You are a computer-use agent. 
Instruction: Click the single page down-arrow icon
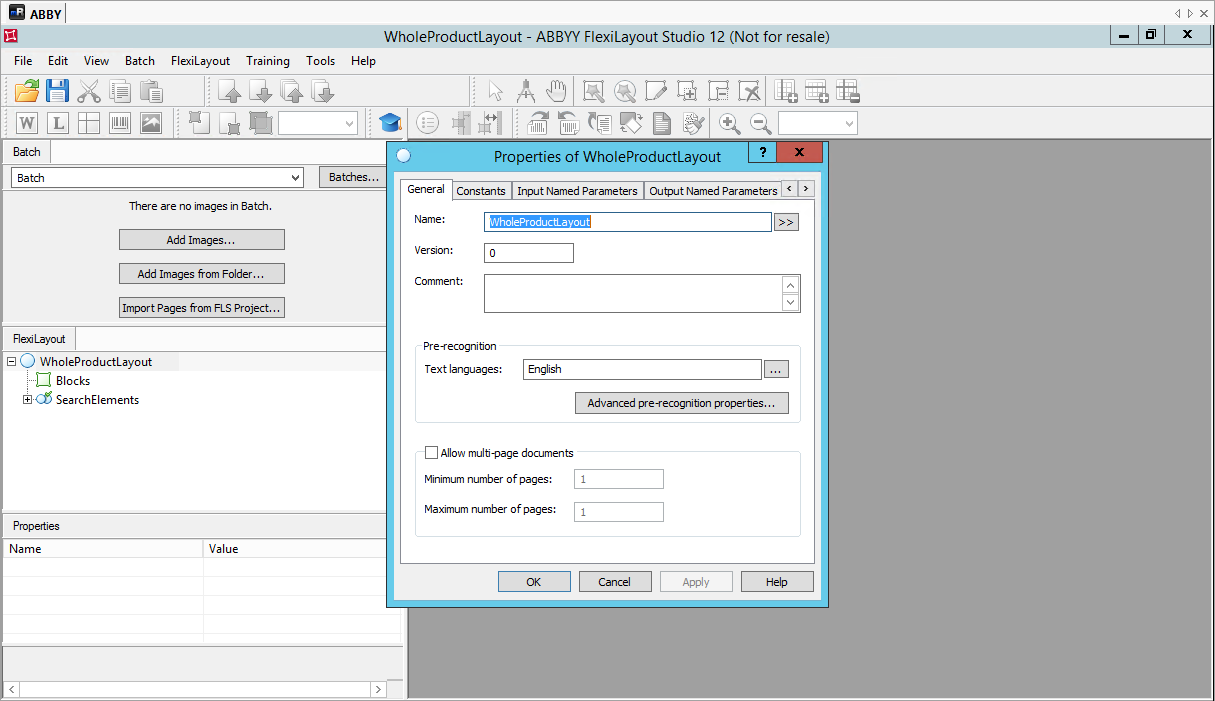[261, 92]
